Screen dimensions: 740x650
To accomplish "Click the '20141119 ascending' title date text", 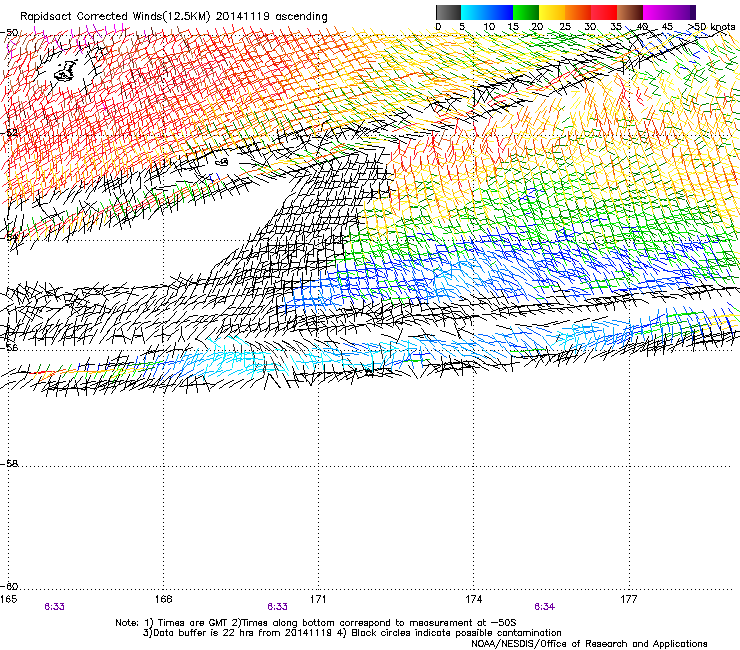I will (x=271, y=17).
